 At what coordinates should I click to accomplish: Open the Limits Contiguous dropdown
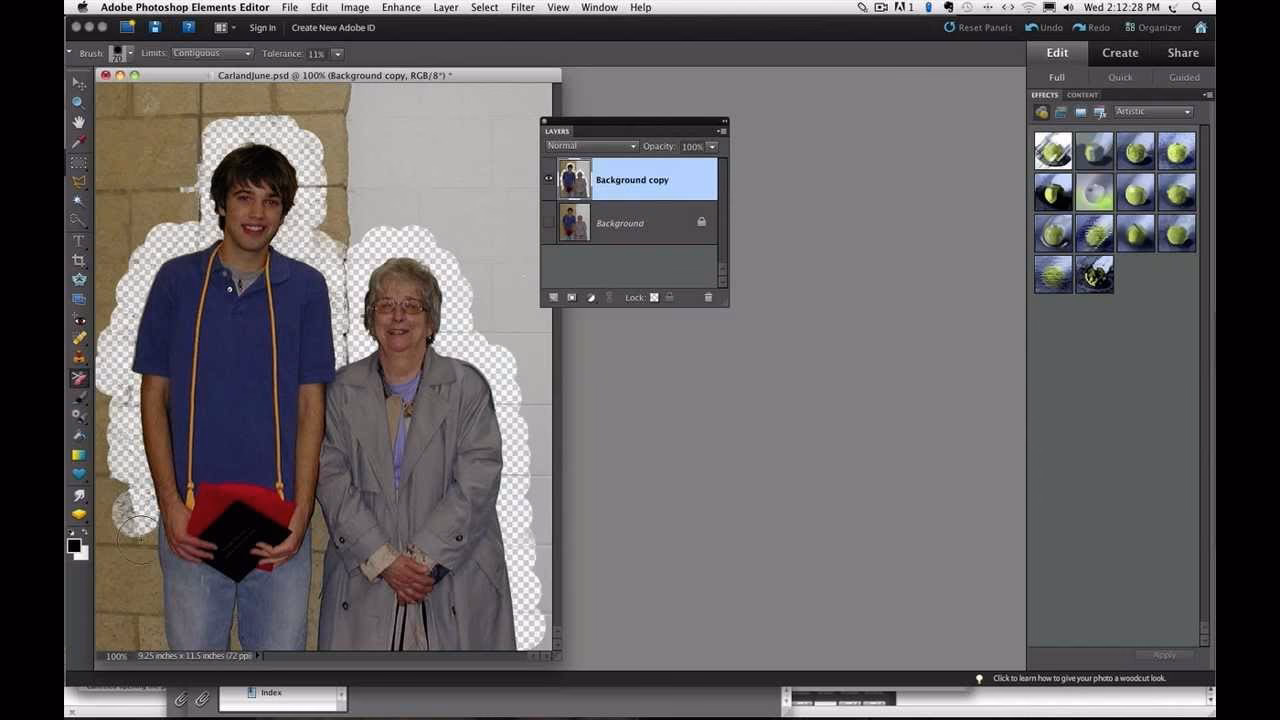212,53
